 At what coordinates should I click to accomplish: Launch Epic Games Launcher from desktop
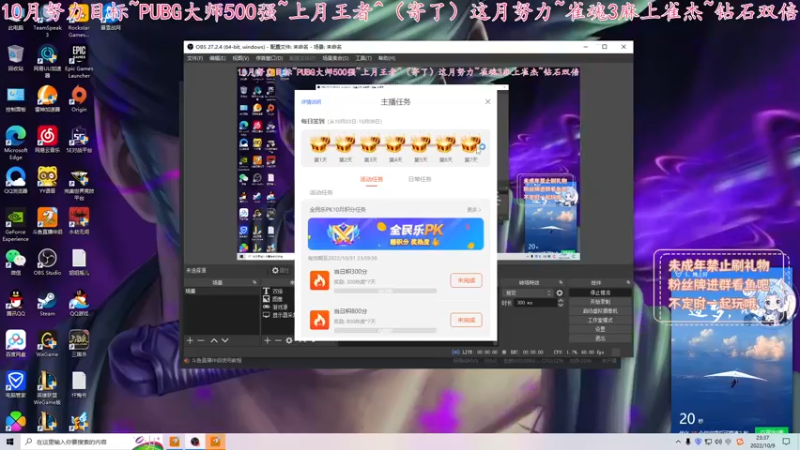79,61
